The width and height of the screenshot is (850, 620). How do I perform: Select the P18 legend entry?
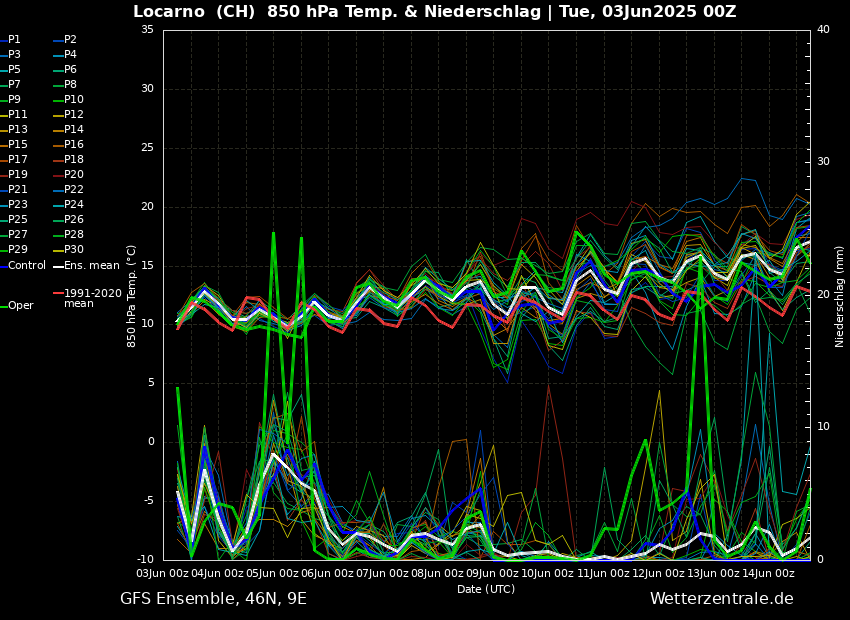[68, 159]
